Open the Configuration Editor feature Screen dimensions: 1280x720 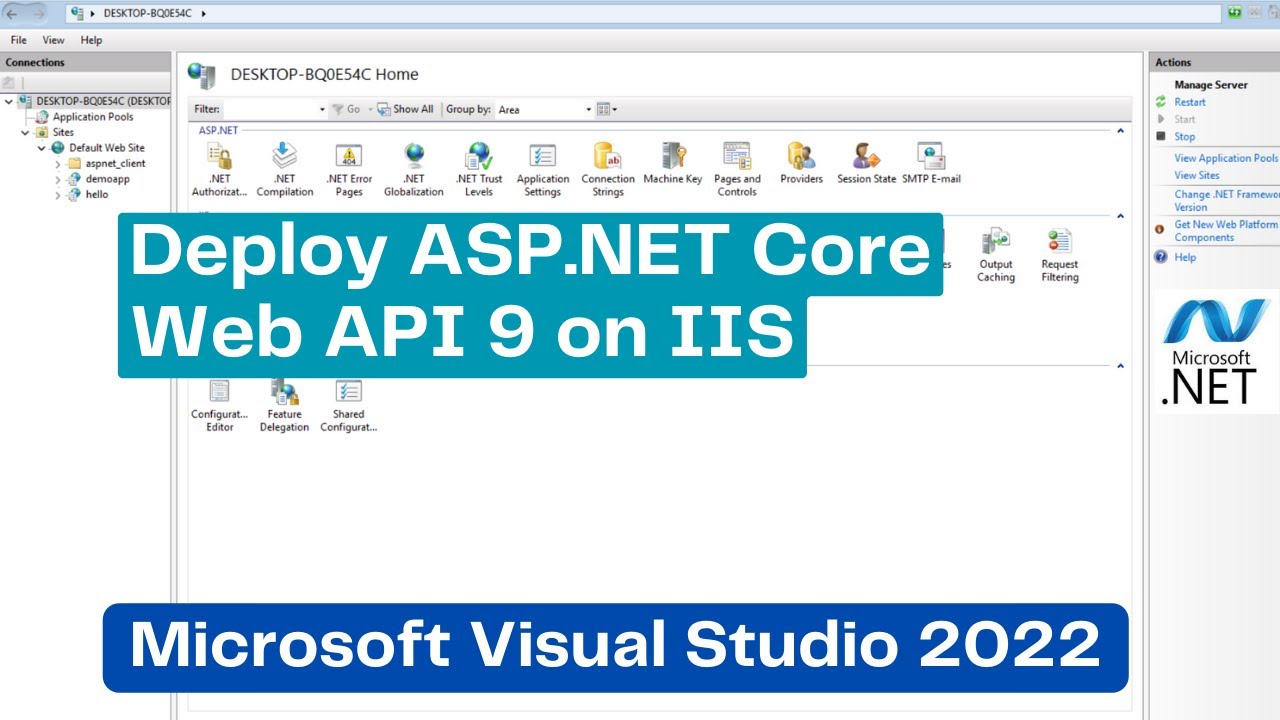tap(219, 405)
